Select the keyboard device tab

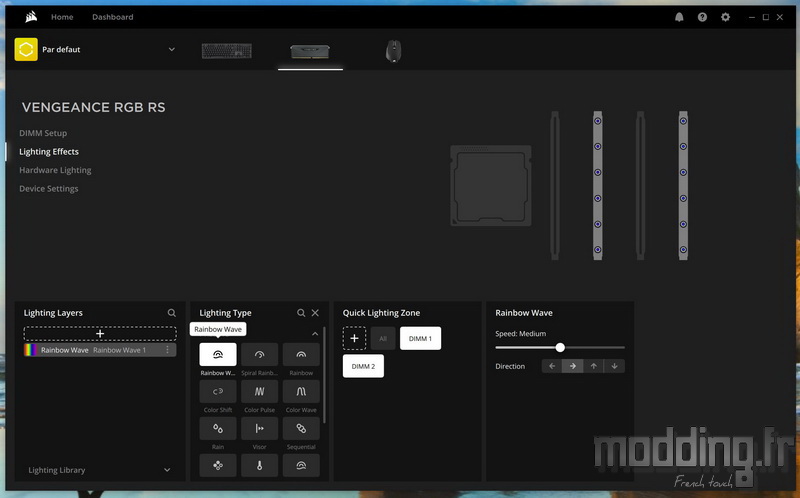point(227,51)
